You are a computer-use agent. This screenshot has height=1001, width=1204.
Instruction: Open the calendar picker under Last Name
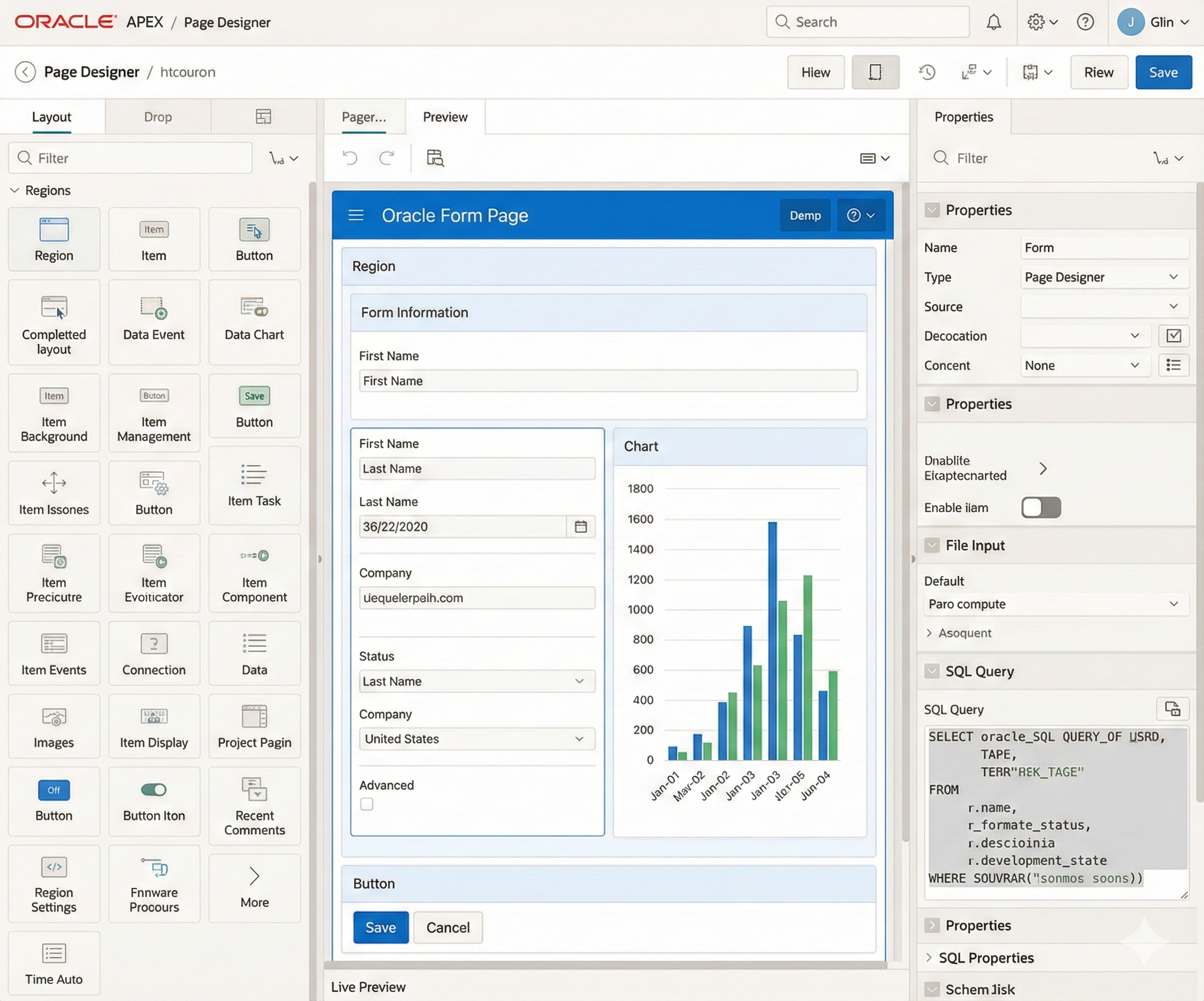pyautogui.click(x=581, y=526)
